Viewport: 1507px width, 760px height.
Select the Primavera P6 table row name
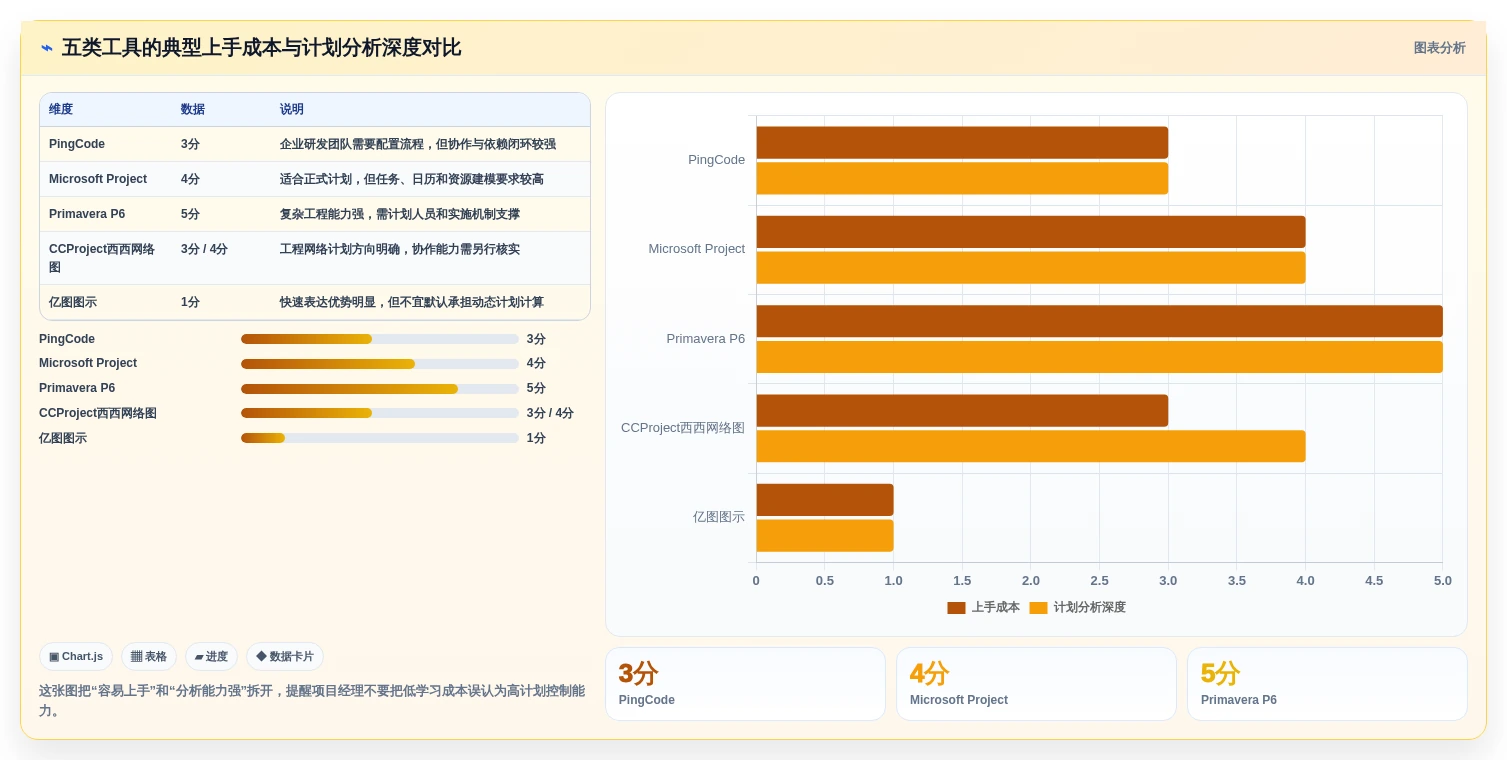tap(87, 214)
